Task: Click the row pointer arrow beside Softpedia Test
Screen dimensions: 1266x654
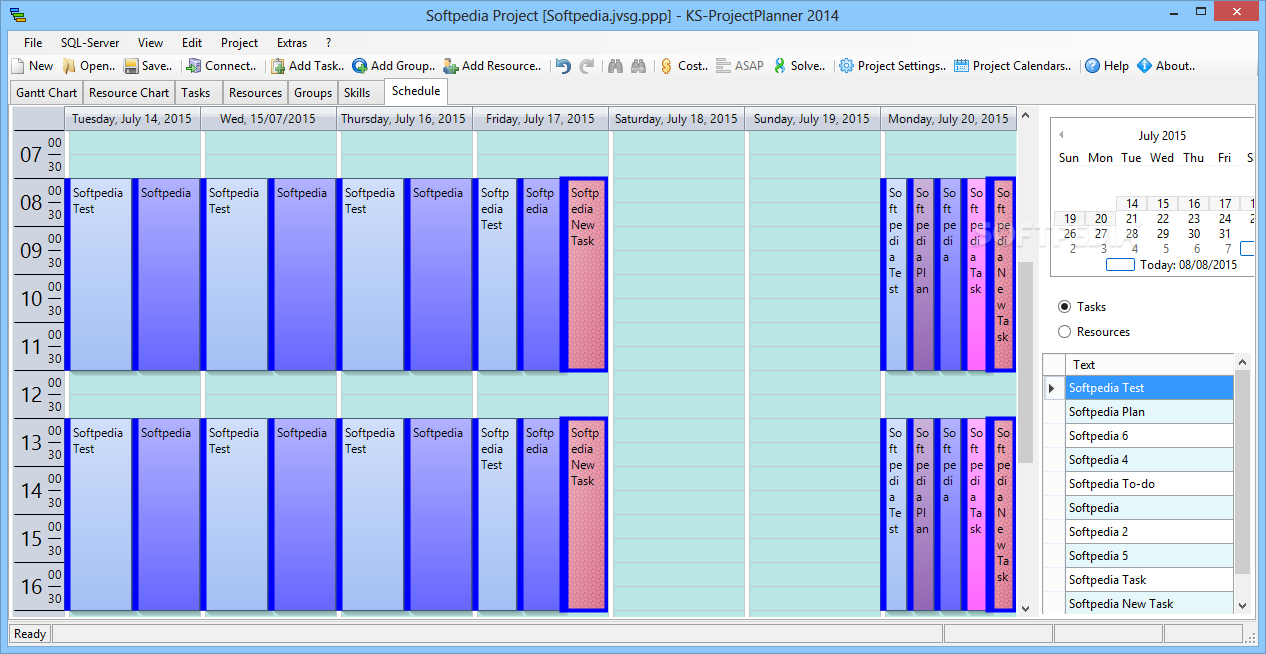Action: click(x=1052, y=388)
